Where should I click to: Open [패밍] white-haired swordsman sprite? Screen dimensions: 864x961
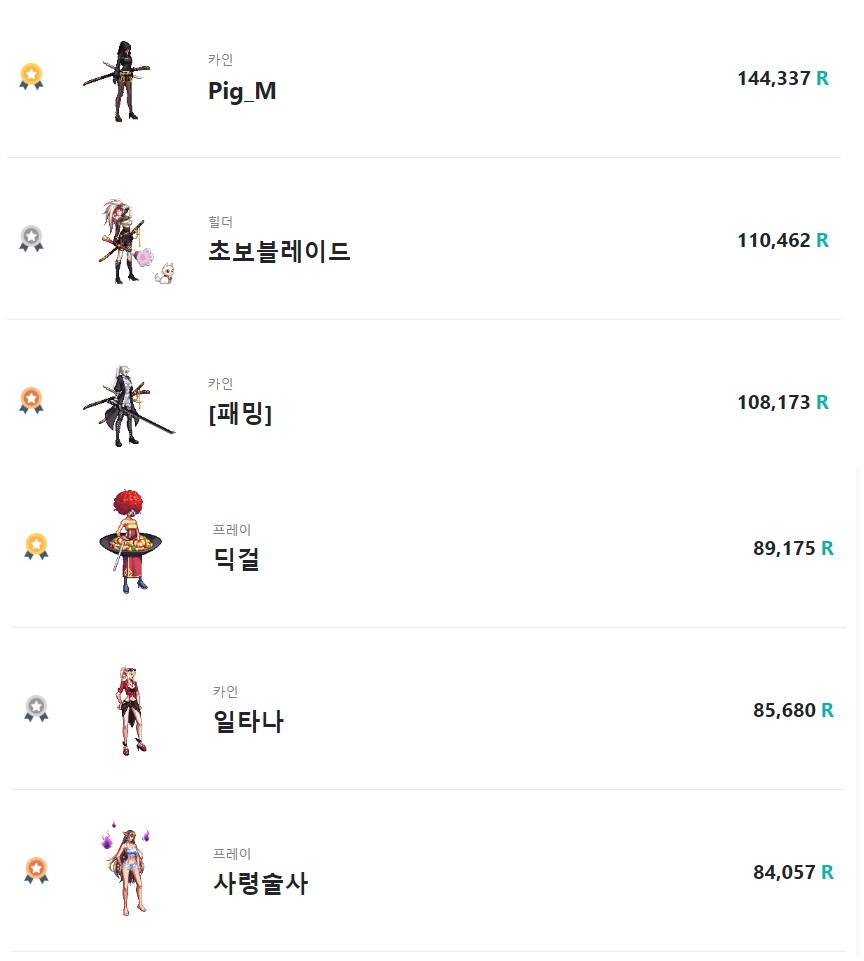[x=129, y=405]
